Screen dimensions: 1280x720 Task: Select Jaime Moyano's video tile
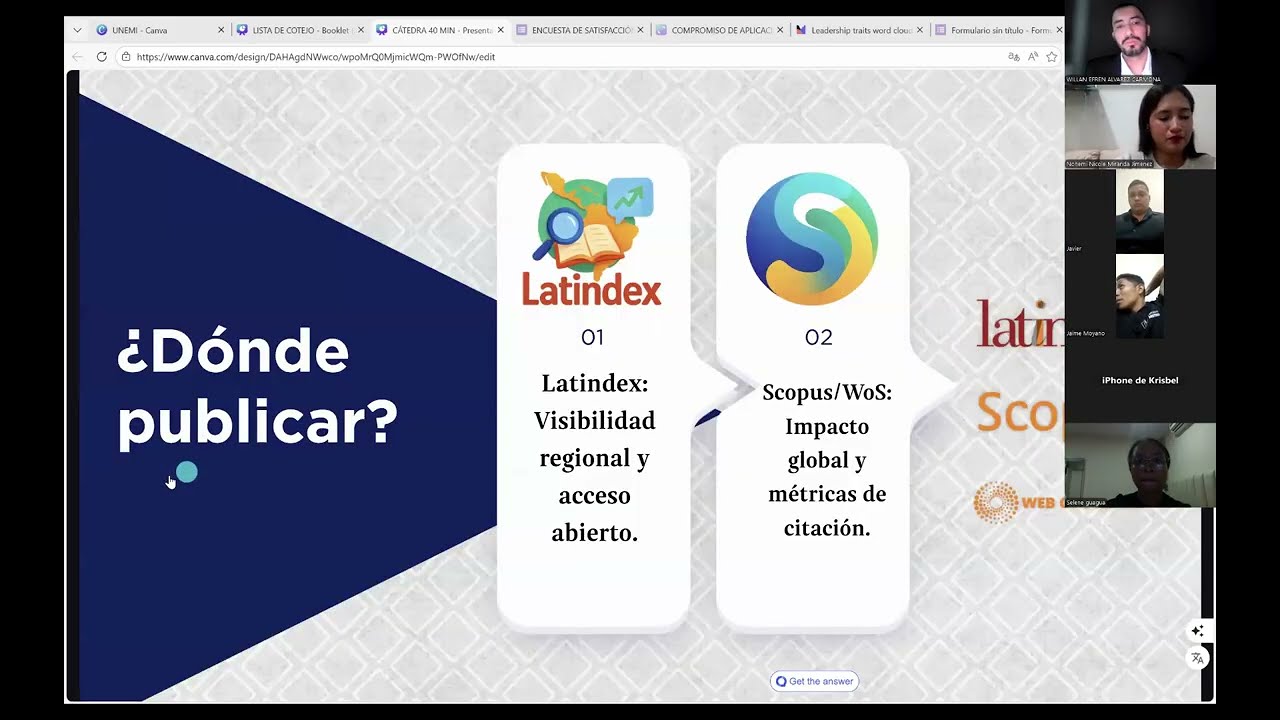1140,296
